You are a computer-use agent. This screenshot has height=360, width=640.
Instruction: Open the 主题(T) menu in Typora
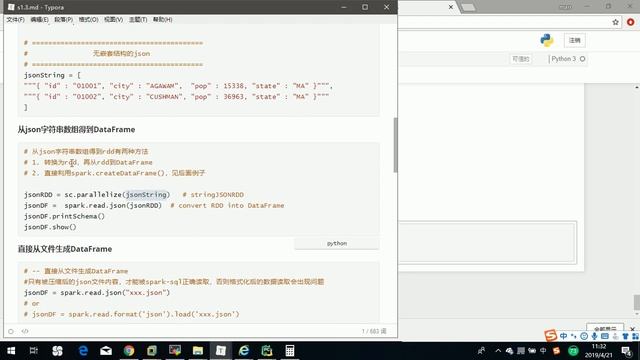coord(138,20)
